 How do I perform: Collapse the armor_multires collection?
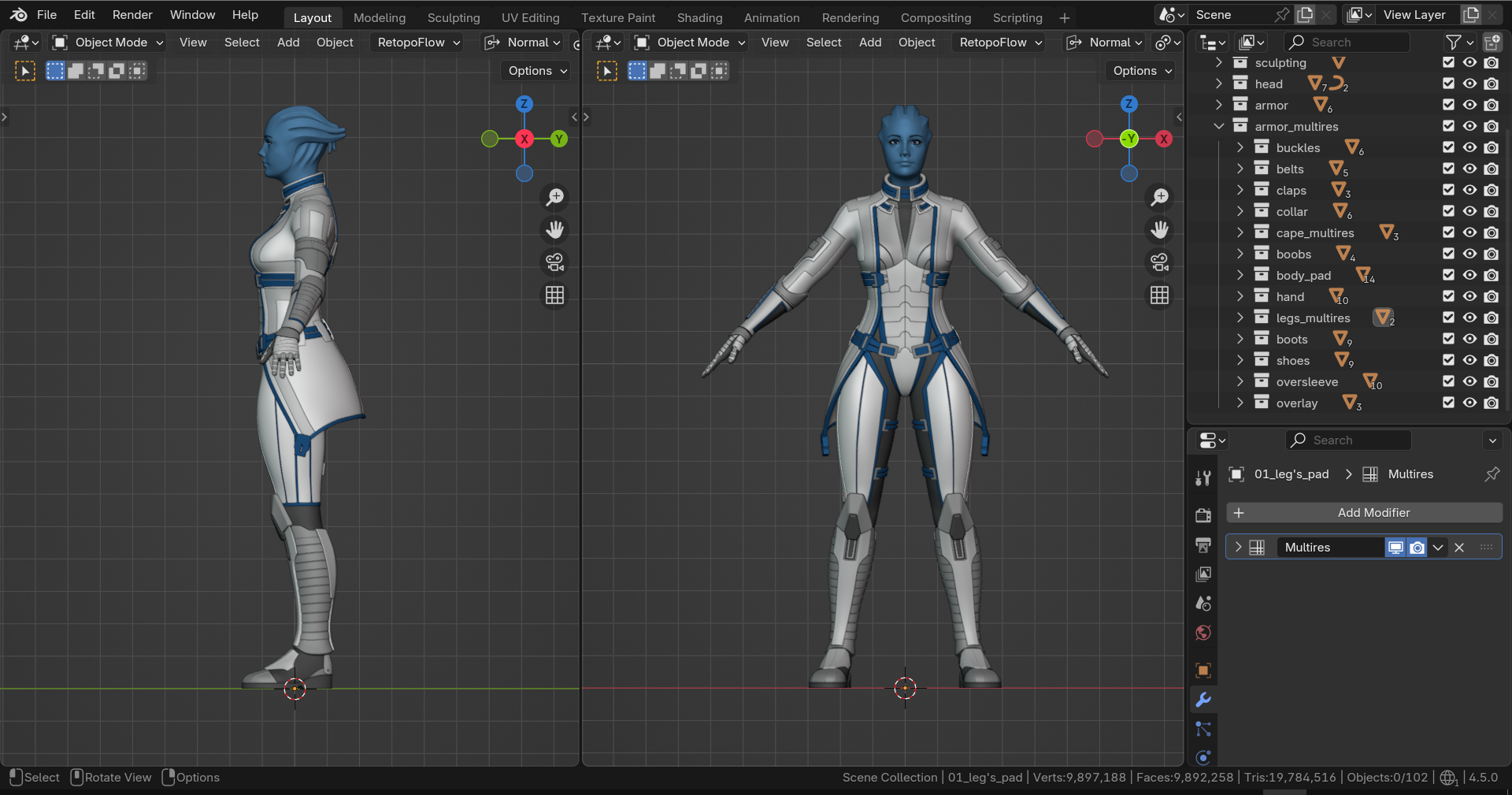1218,126
